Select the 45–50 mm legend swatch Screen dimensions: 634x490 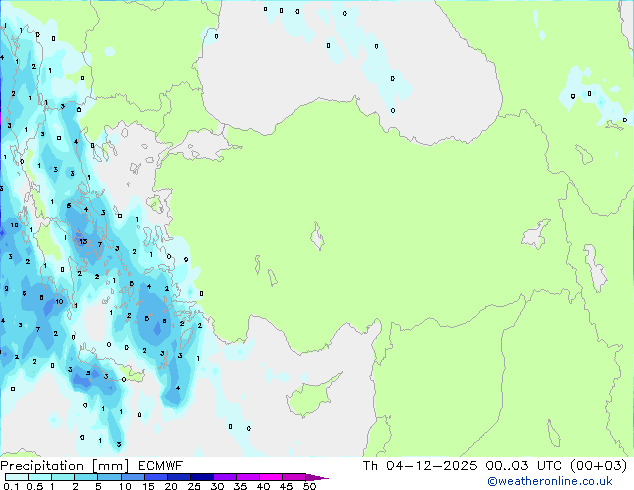pyautogui.click(x=294, y=477)
